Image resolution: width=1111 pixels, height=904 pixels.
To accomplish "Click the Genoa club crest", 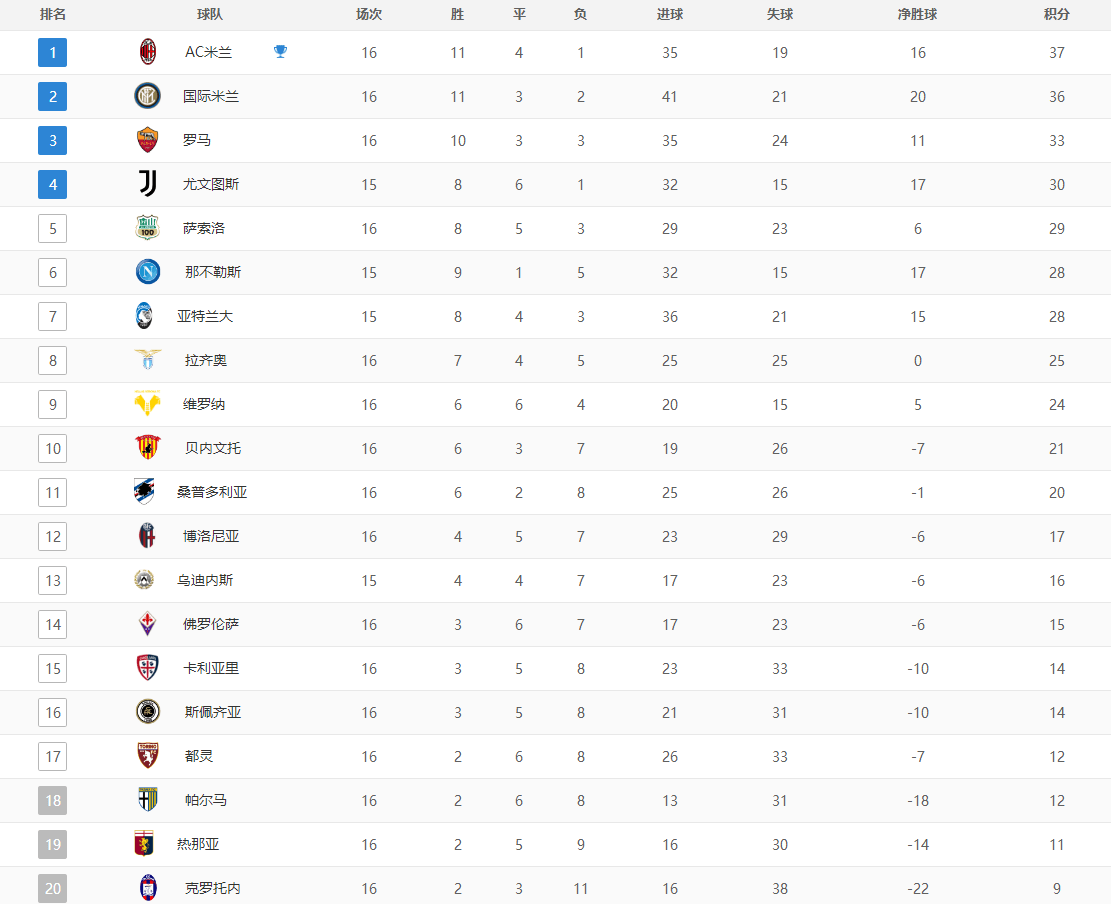I will click(x=145, y=844).
